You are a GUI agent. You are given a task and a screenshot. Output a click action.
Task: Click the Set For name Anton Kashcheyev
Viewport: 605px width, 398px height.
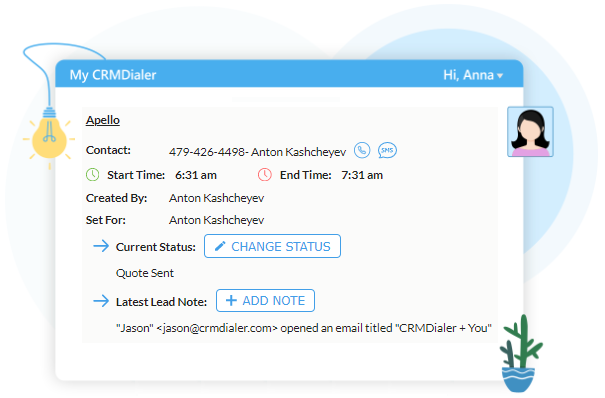(x=216, y=220)
